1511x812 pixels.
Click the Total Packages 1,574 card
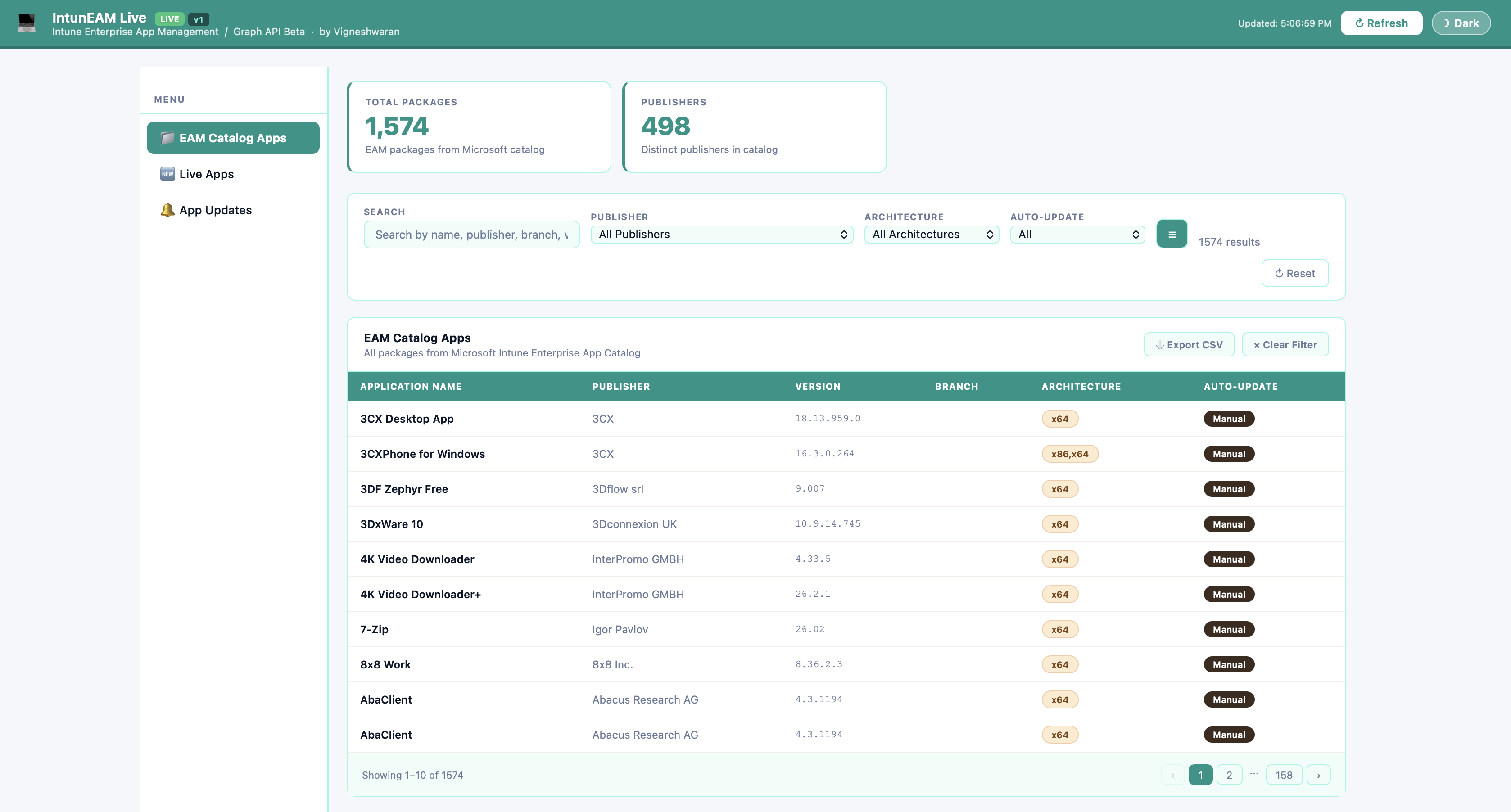[x=479, y=126]
